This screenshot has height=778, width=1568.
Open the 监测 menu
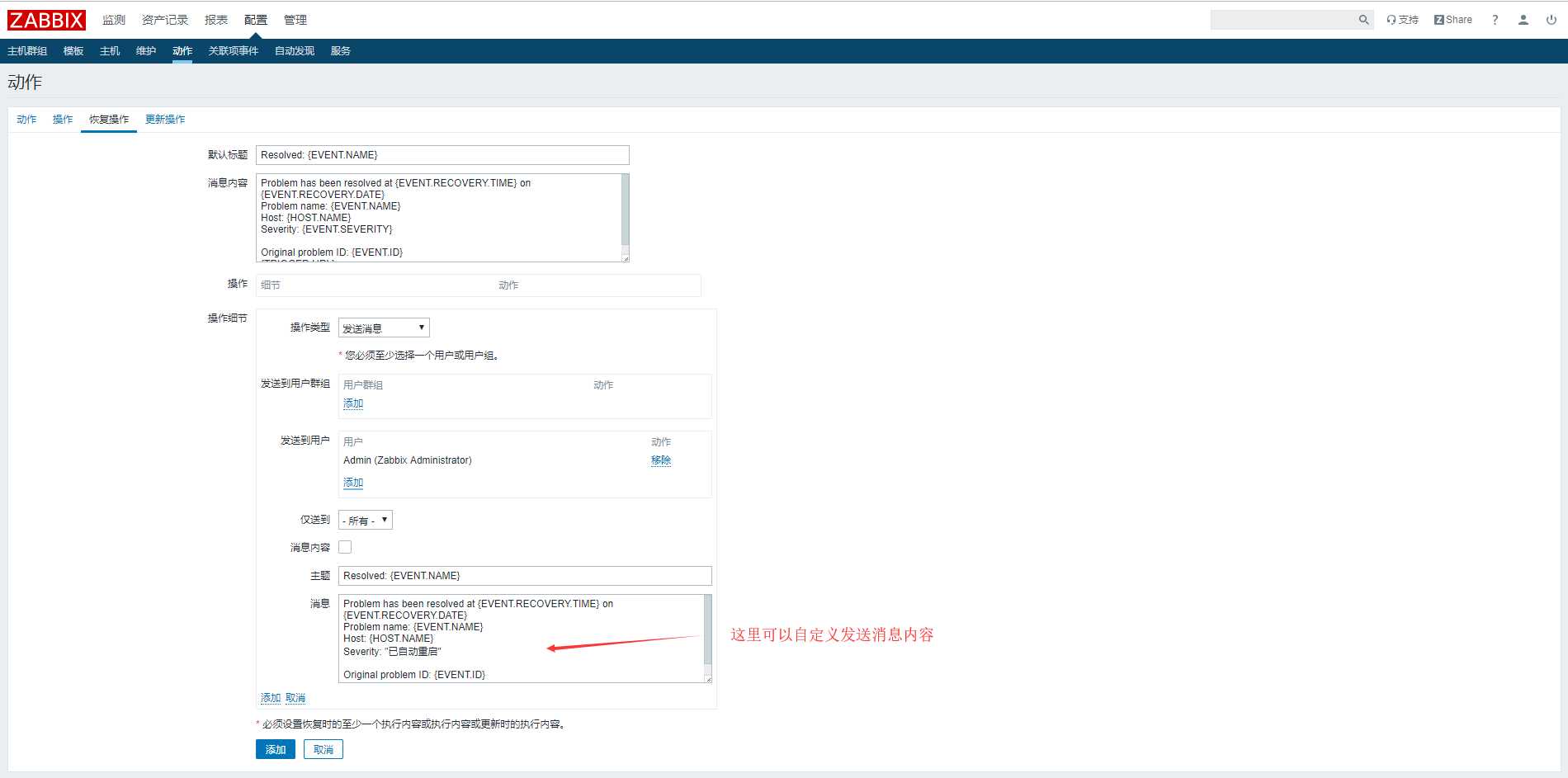click(114, 20)
